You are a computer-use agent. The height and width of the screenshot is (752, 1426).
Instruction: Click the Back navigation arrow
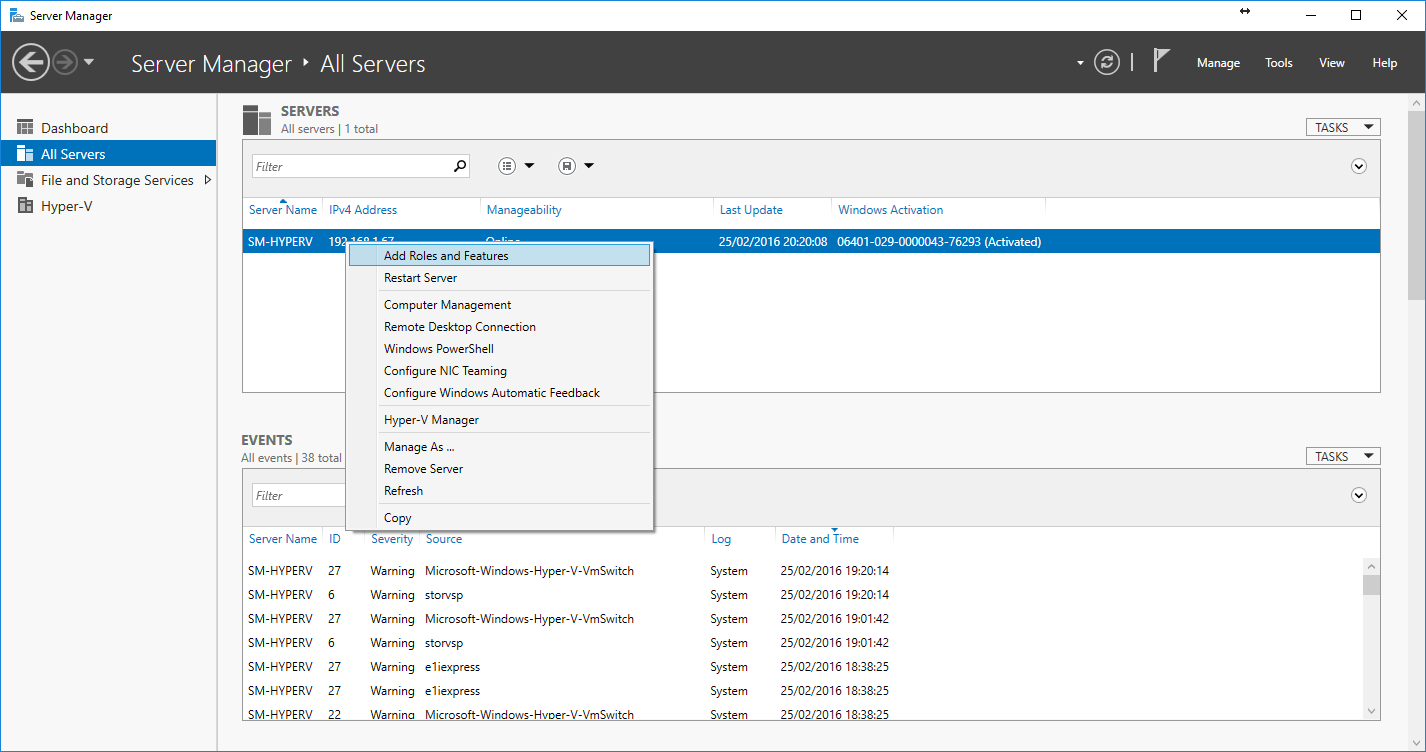click(31, 63)
